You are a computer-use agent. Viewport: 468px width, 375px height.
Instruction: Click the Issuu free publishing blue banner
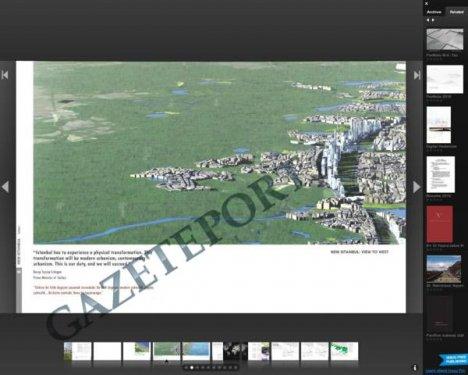[x=453, y=360]
